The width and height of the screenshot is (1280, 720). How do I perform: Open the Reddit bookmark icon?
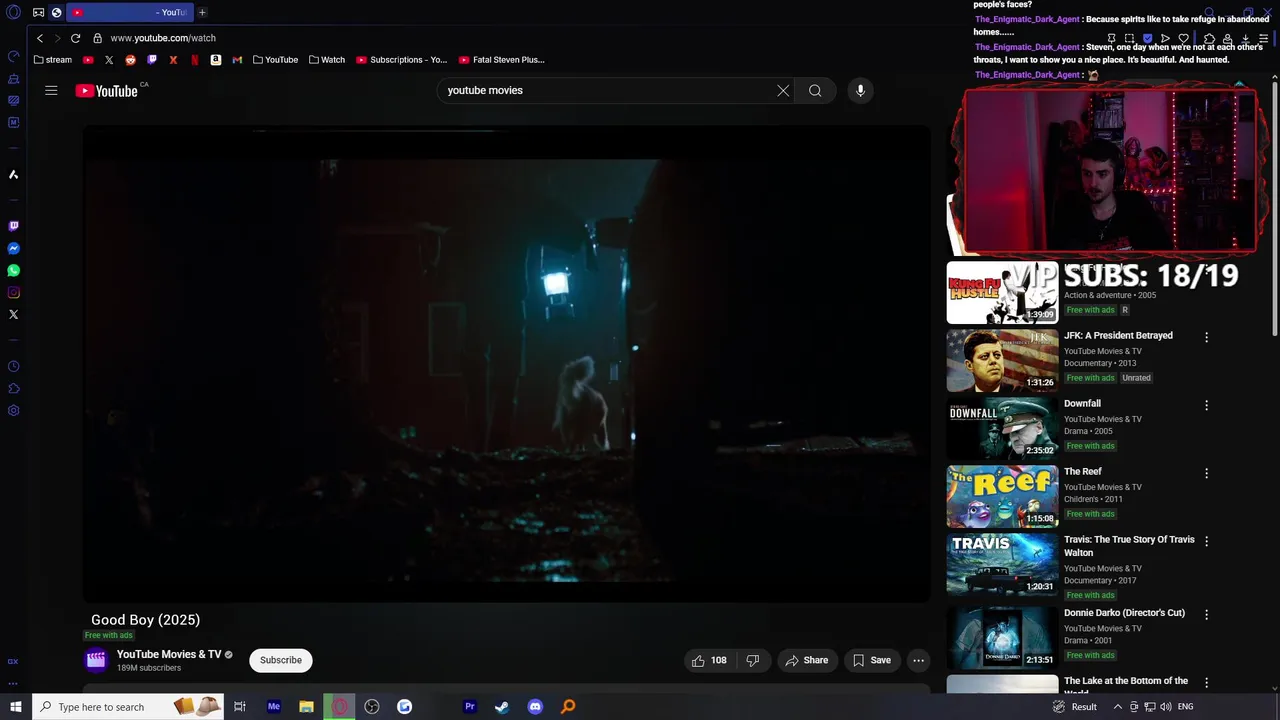(x=130, y=60)
